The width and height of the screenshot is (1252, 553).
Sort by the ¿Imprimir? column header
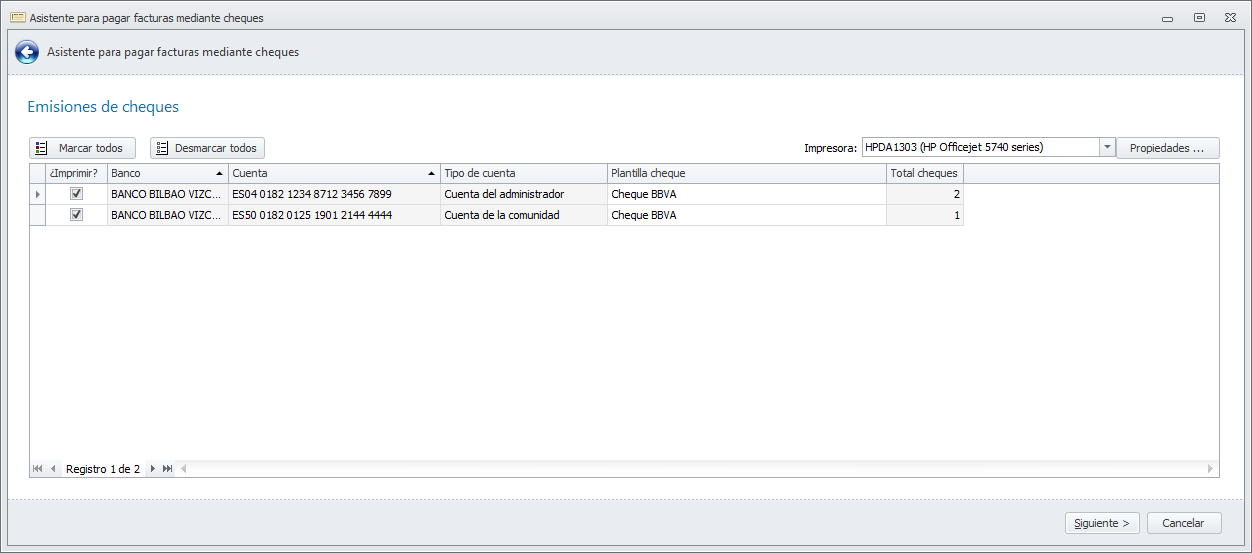coord(77,173)
